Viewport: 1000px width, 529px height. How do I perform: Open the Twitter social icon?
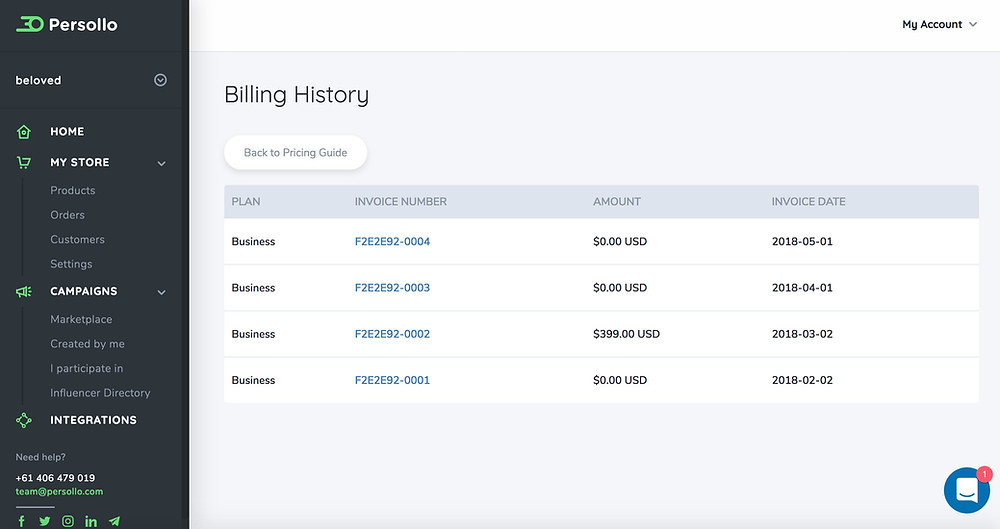(x=45, y=521)
